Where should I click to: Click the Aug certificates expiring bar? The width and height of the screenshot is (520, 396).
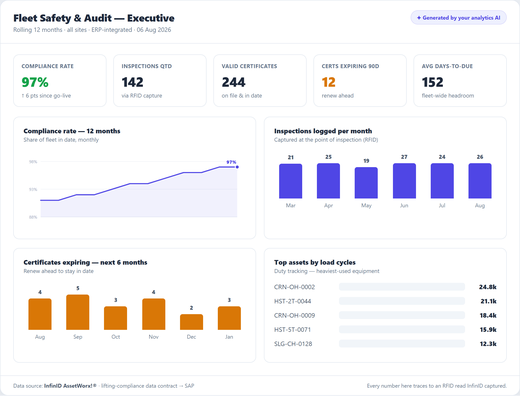pyautogui.click(x=40, y=314)
